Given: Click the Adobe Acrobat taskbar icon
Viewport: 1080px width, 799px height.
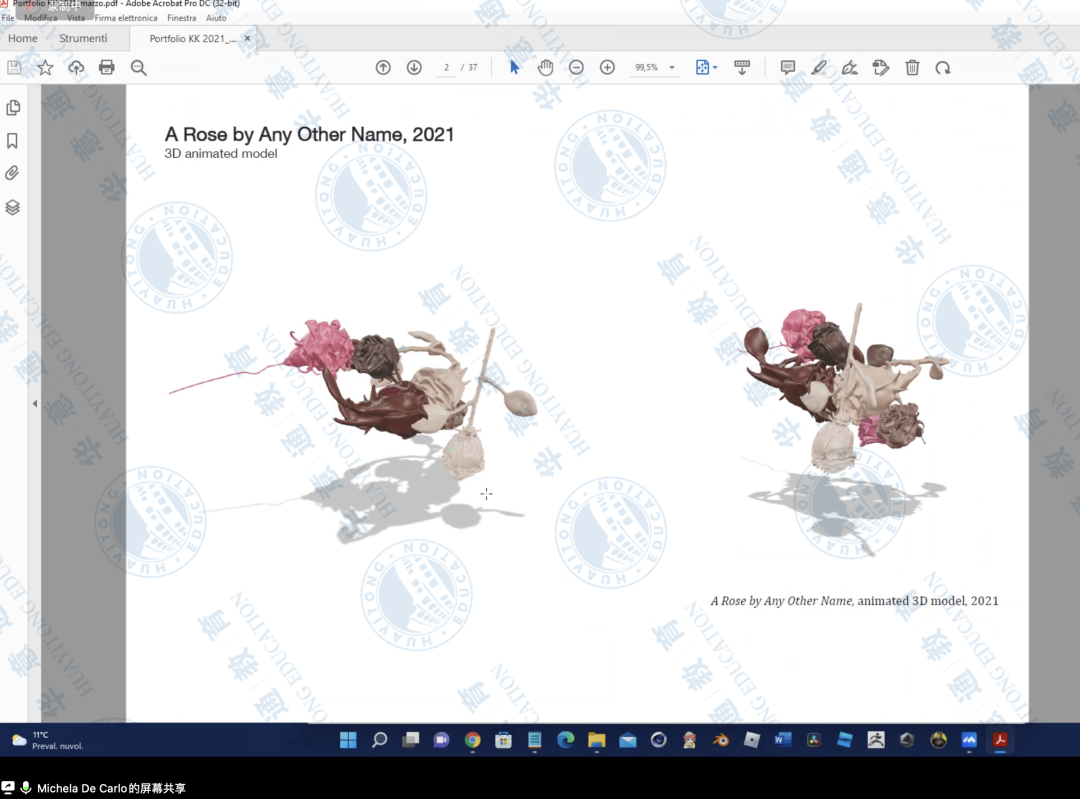Looking at the screenshot, I should pyautogui.click(x=1000, y=740).
